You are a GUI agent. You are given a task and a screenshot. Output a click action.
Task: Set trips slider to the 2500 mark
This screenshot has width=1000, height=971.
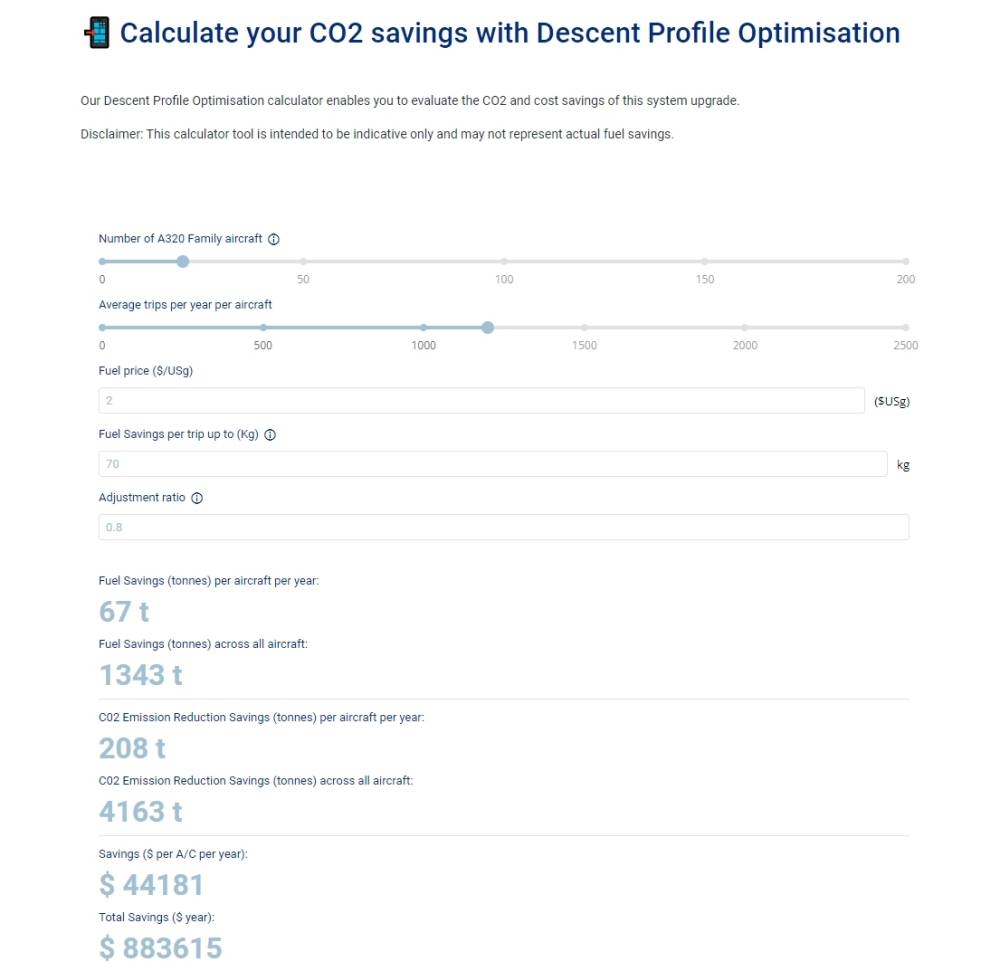[905, 327]
